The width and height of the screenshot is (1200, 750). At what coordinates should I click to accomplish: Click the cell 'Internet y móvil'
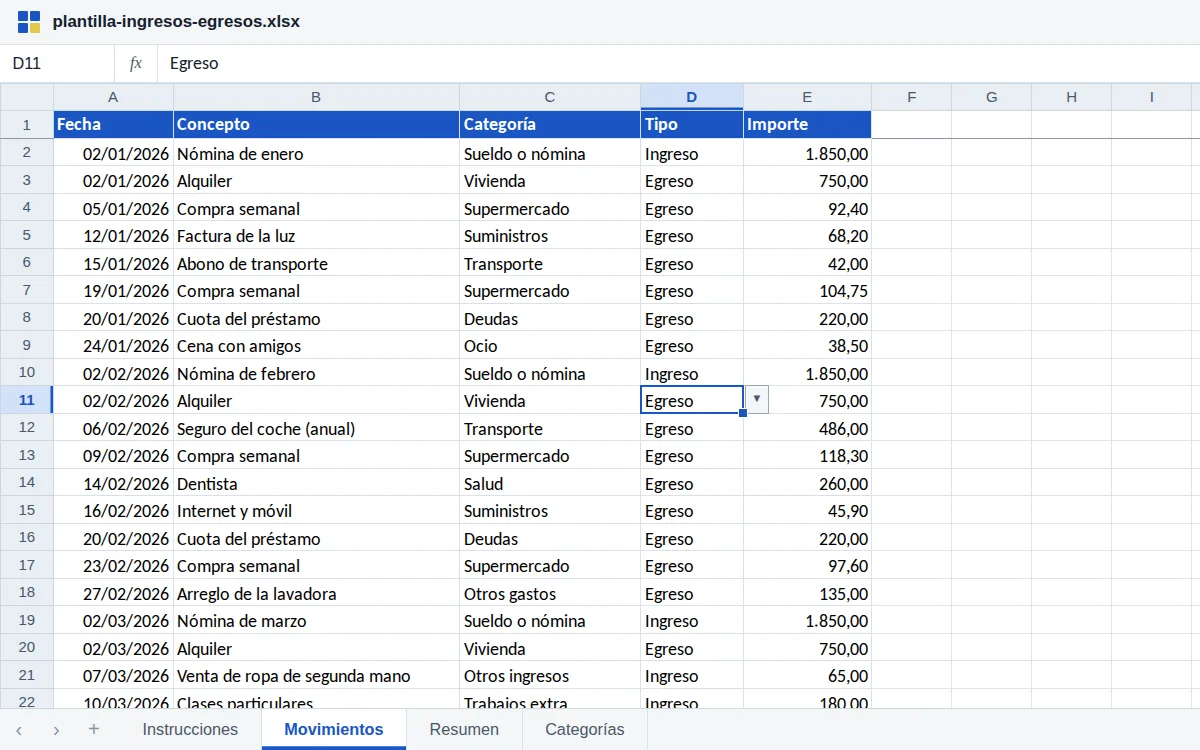[316, 511]
